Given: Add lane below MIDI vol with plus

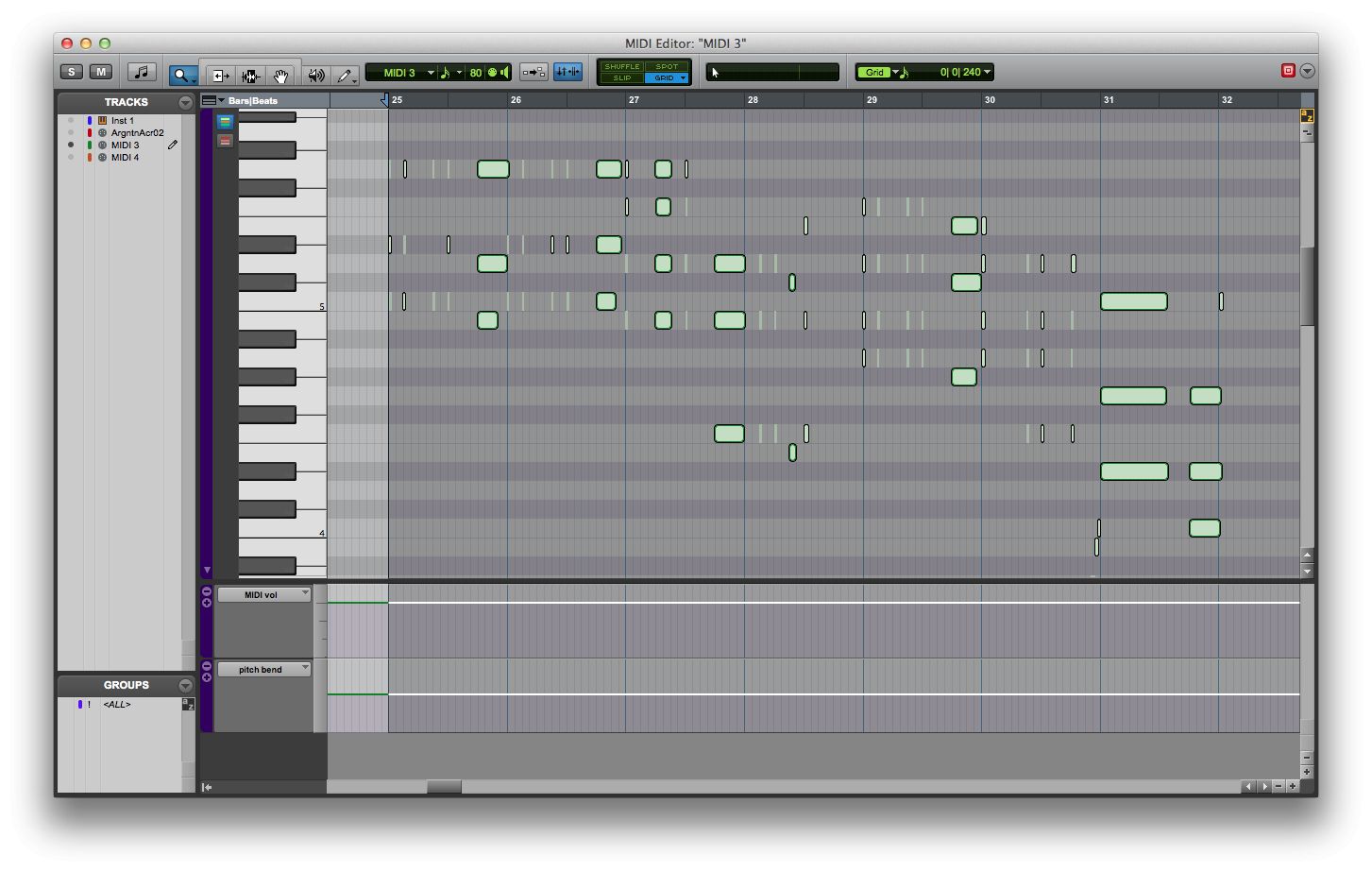Looking at the screenshot, I should 207,603.
